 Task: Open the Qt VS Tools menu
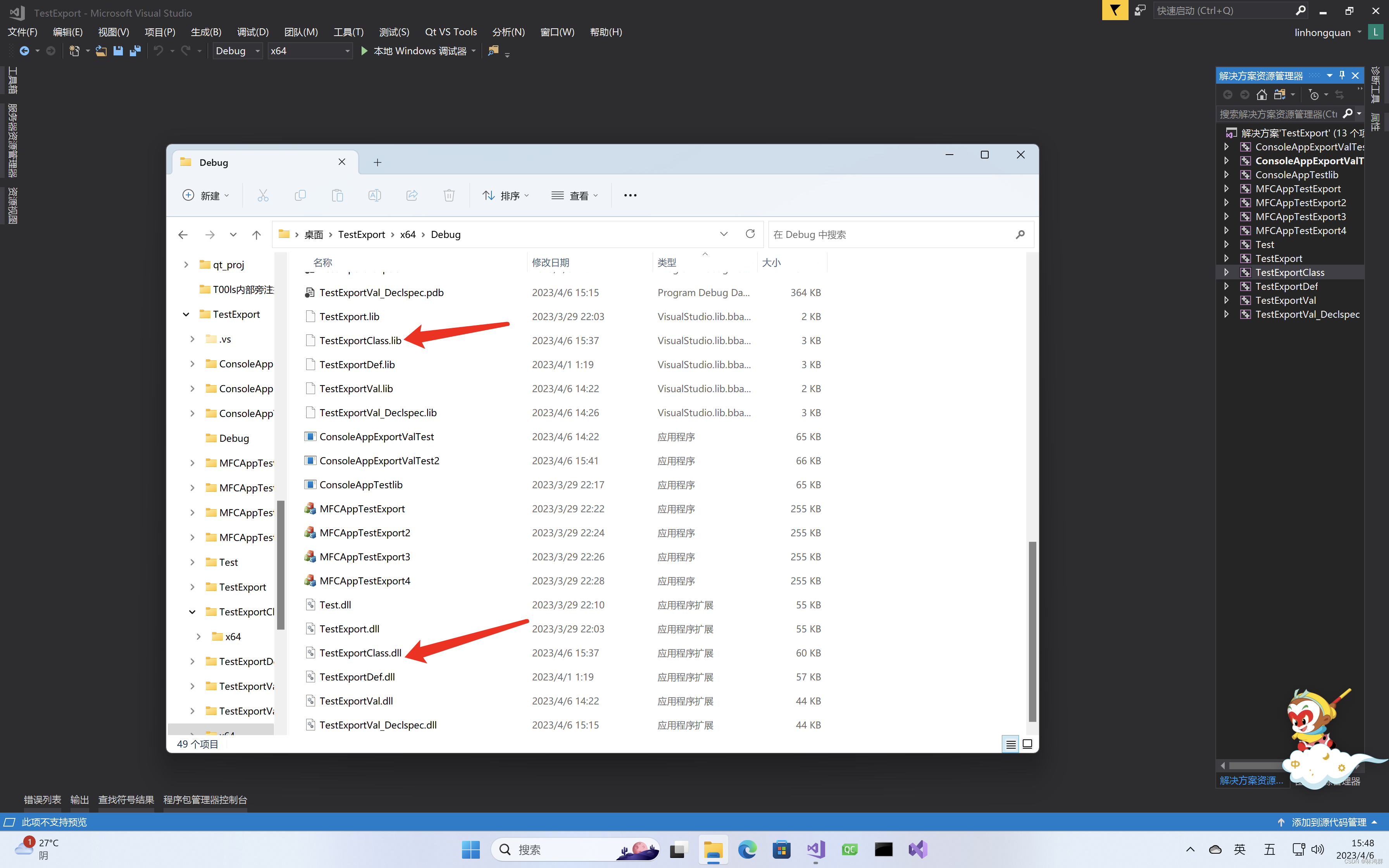[x=451, y=31]
